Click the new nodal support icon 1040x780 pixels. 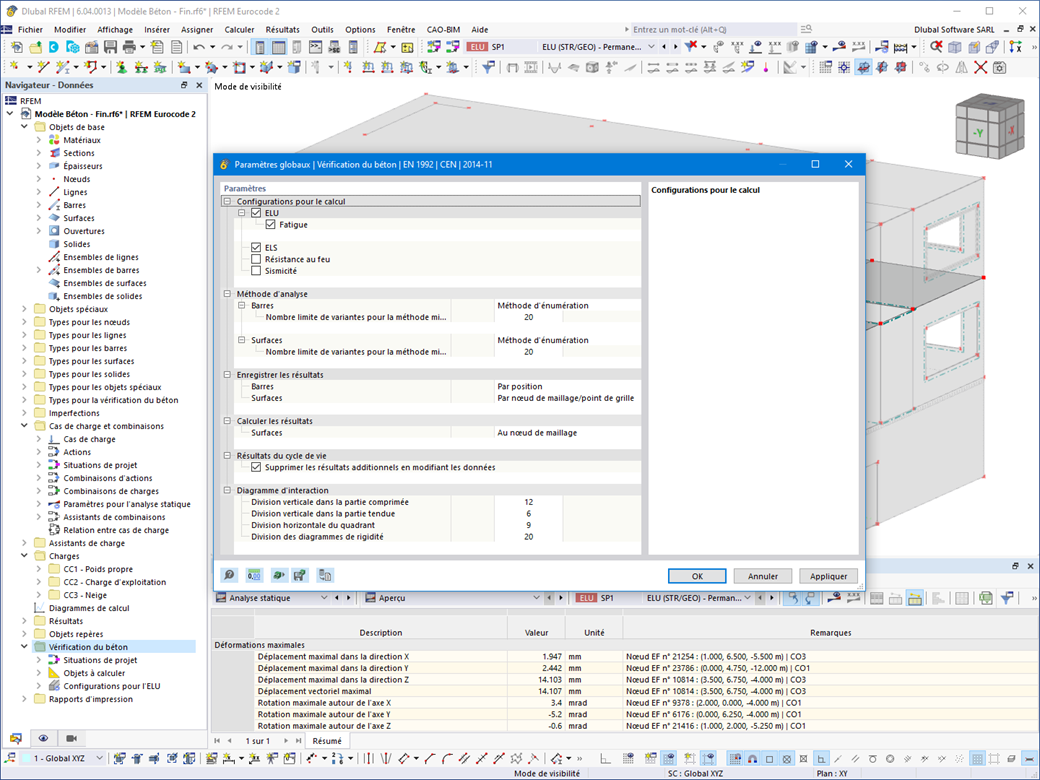[x=122, y=67]
